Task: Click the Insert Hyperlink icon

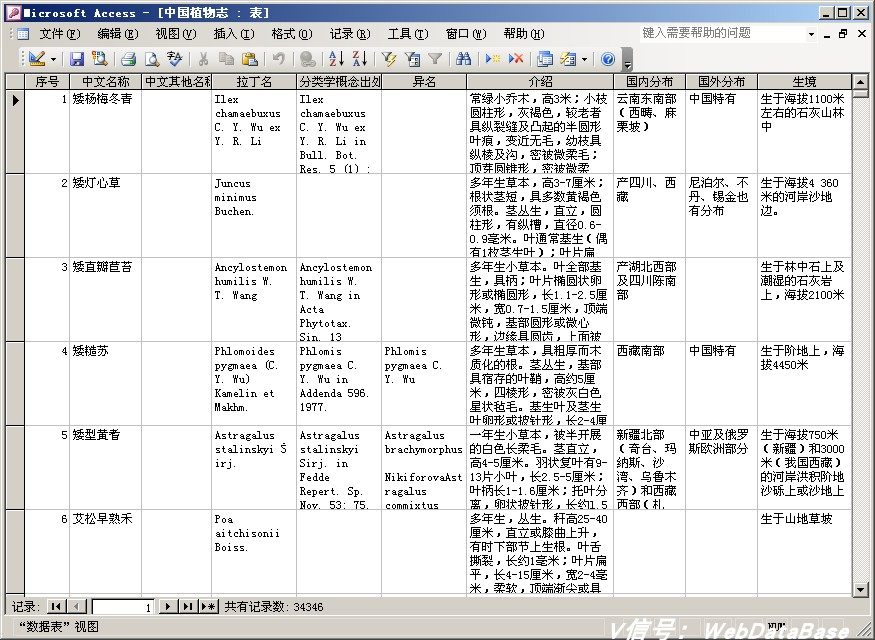Action: 307,59
